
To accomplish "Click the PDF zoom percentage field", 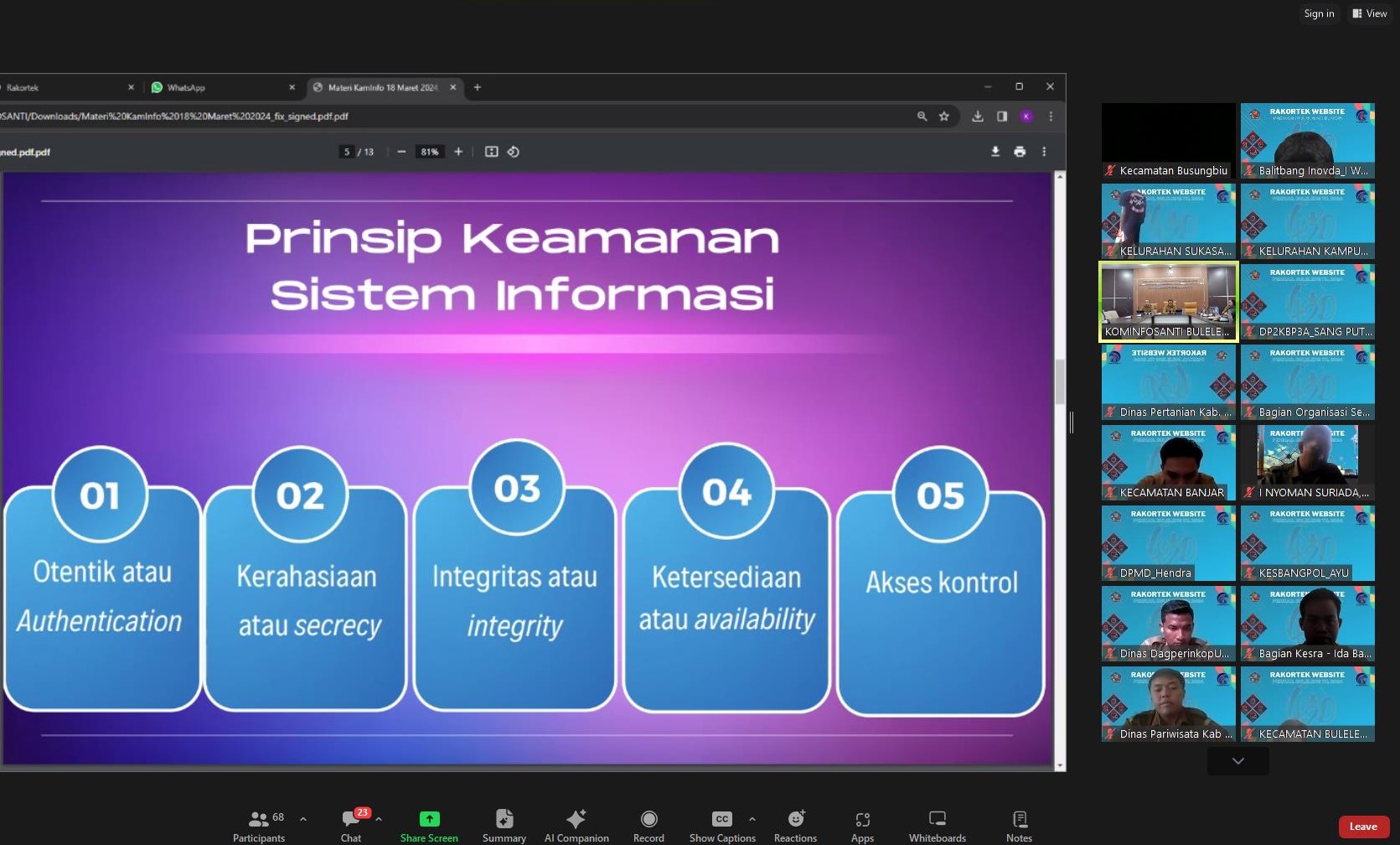I will pos(430,152).
